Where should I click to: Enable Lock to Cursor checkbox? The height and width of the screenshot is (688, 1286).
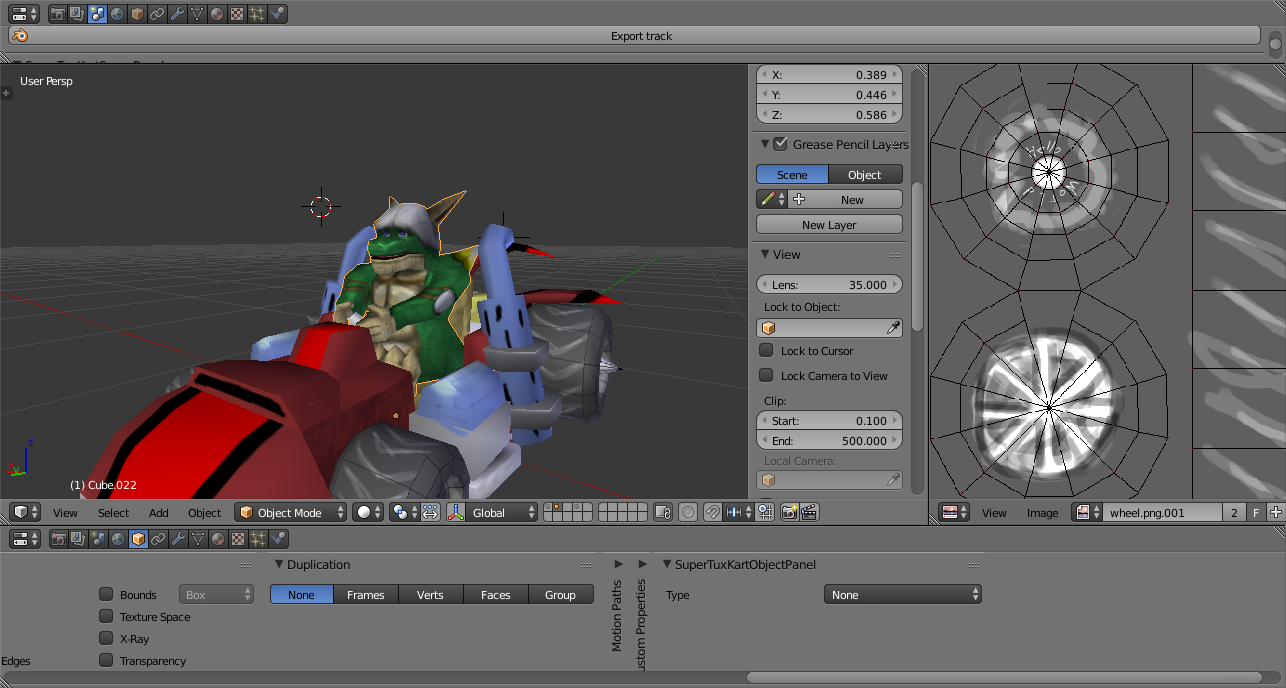(x=766, y=351)
